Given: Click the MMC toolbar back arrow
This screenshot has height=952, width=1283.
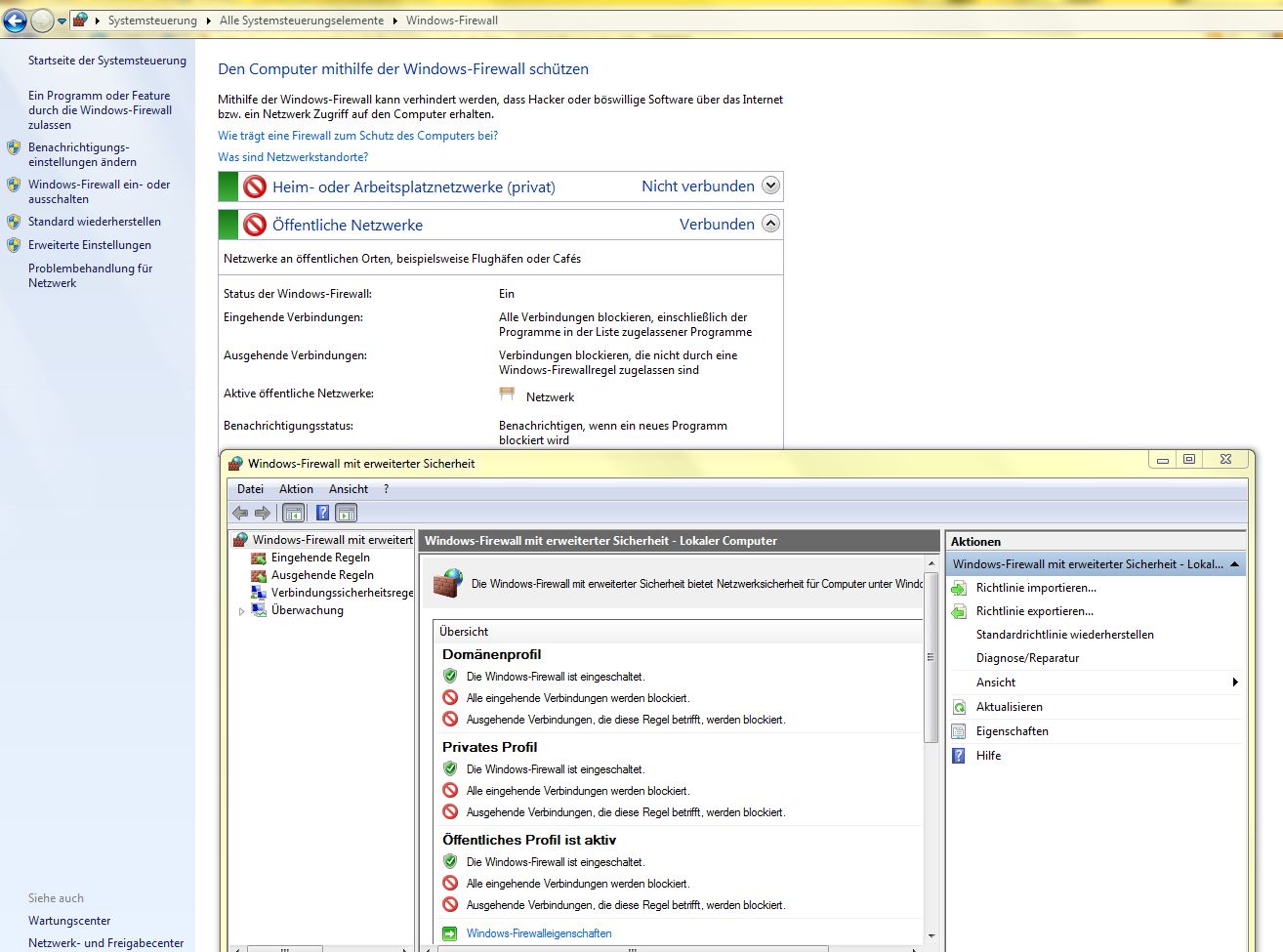Looking at the screenshot, I should tap(240, 513).
